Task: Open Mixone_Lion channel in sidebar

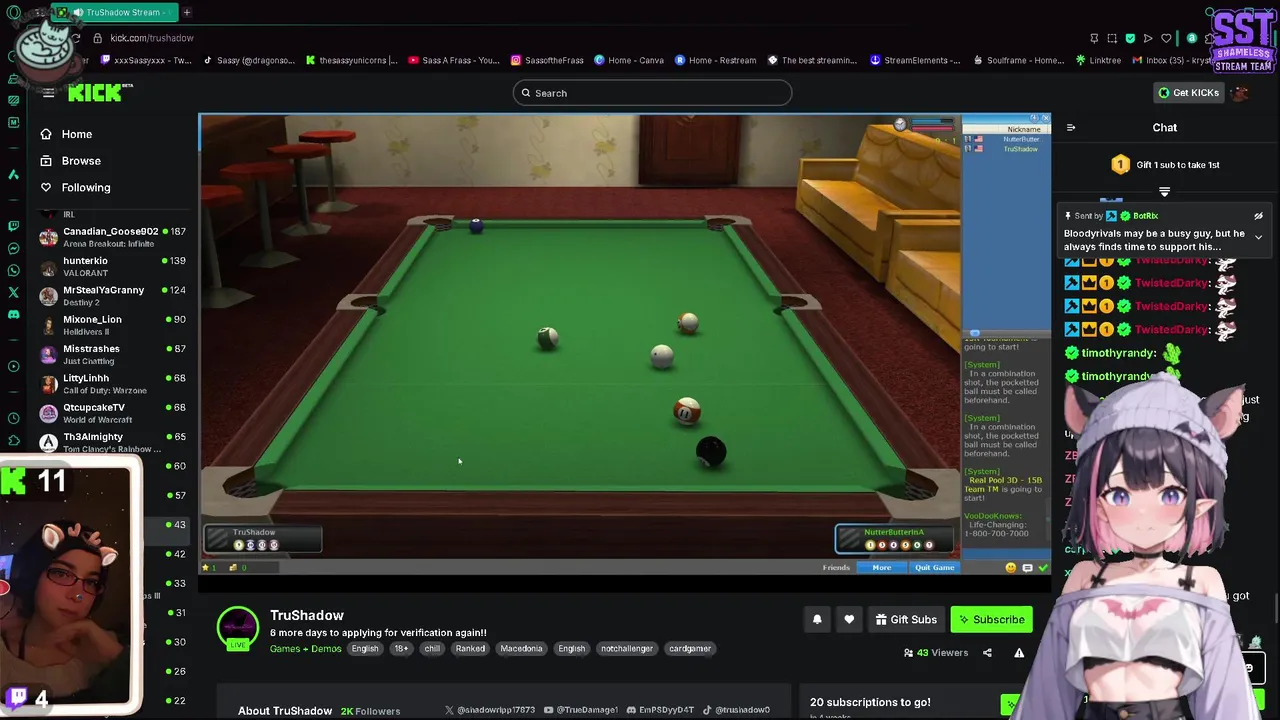Action: pyautogui.click(x=112, y=325)
